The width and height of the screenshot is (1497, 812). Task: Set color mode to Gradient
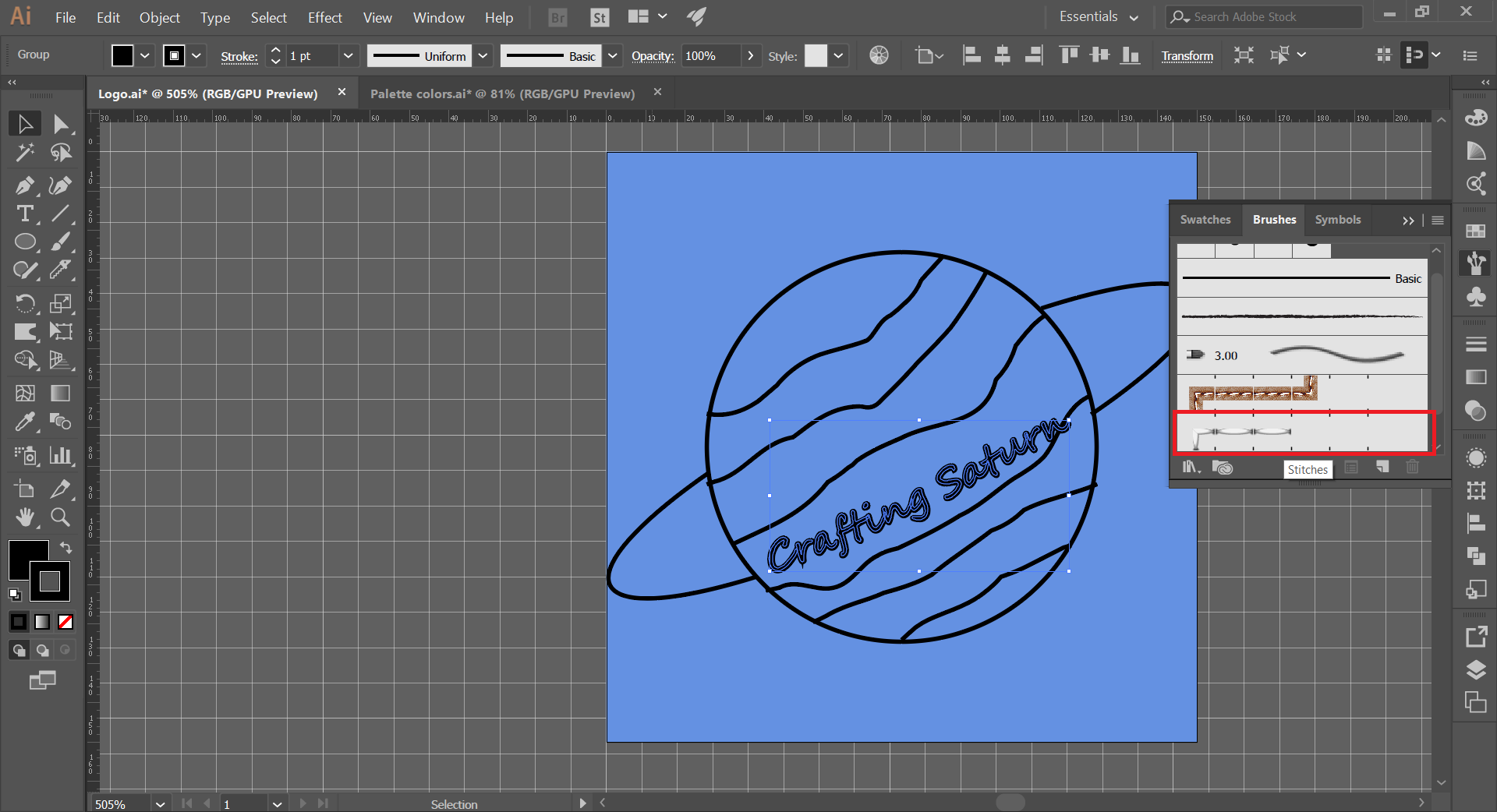(x=42, y=622)
